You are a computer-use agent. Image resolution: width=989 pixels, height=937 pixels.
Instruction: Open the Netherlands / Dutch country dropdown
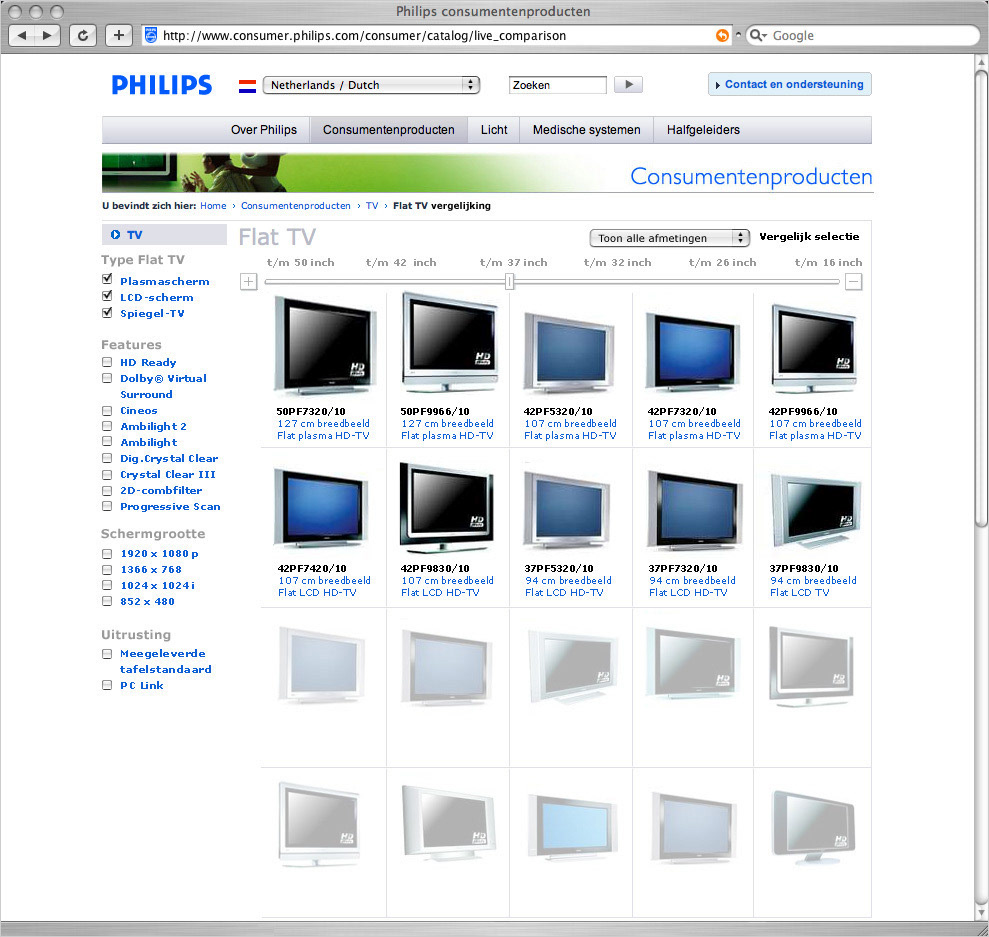coord(371,85)
